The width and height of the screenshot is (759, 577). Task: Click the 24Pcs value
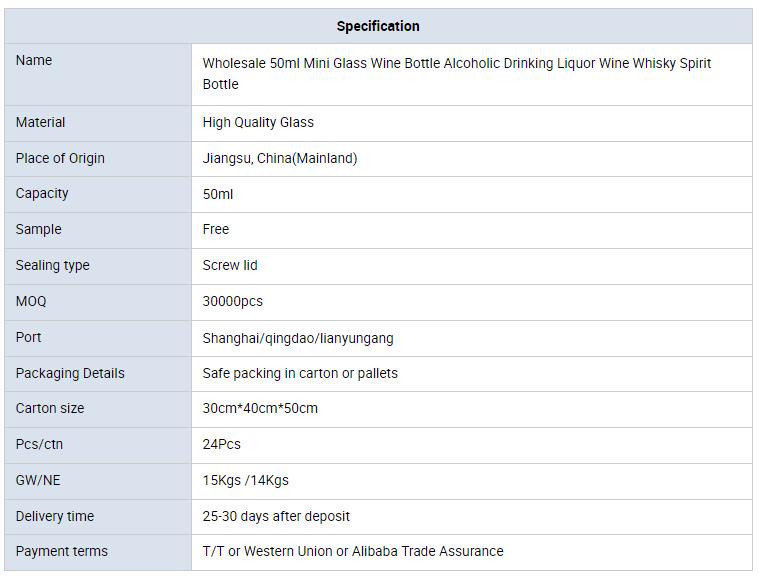coord(221,444)
